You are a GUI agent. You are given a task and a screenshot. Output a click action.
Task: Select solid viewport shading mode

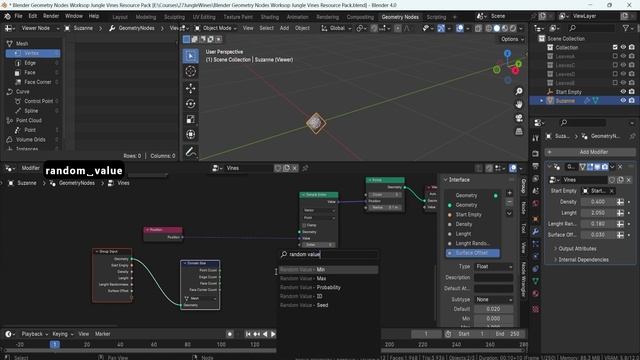click(x=497, y=28)
